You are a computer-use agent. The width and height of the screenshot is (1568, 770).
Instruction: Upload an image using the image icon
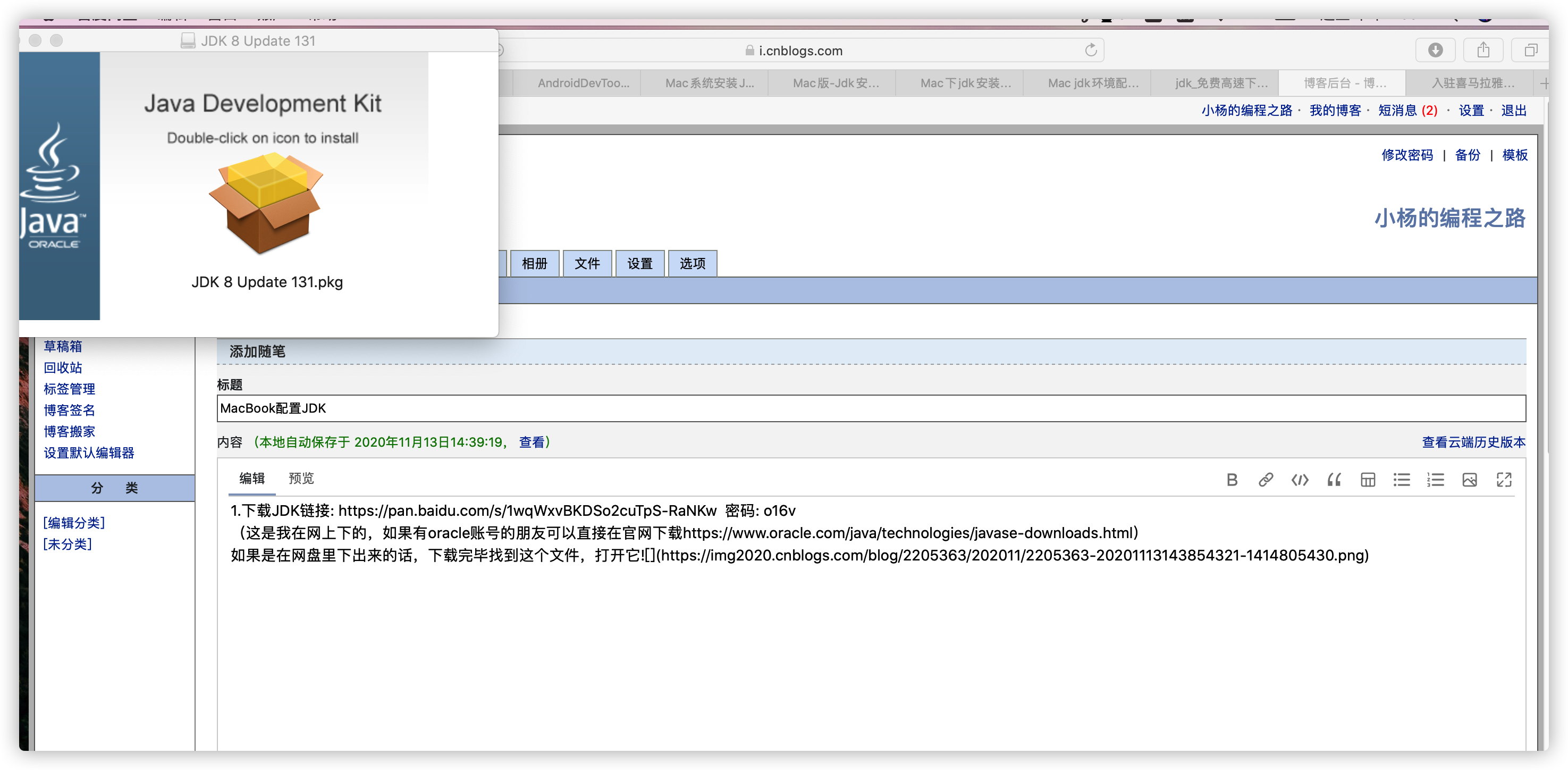click(1469, 480)
